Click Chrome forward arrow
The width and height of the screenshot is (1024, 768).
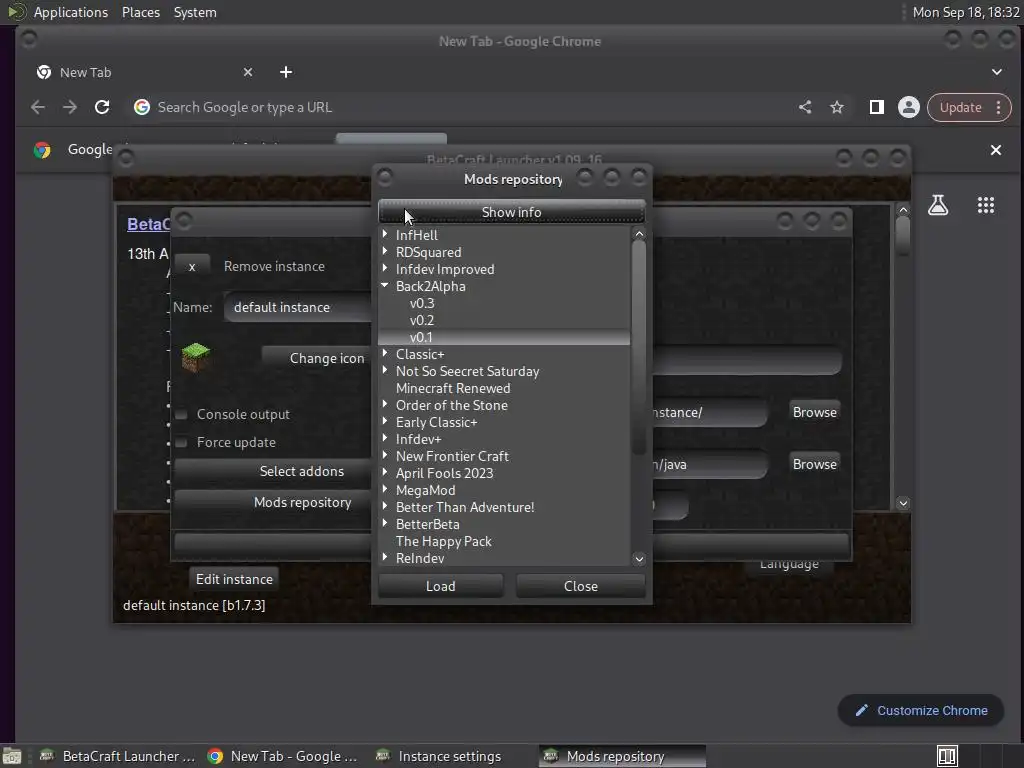coord(70,107)
